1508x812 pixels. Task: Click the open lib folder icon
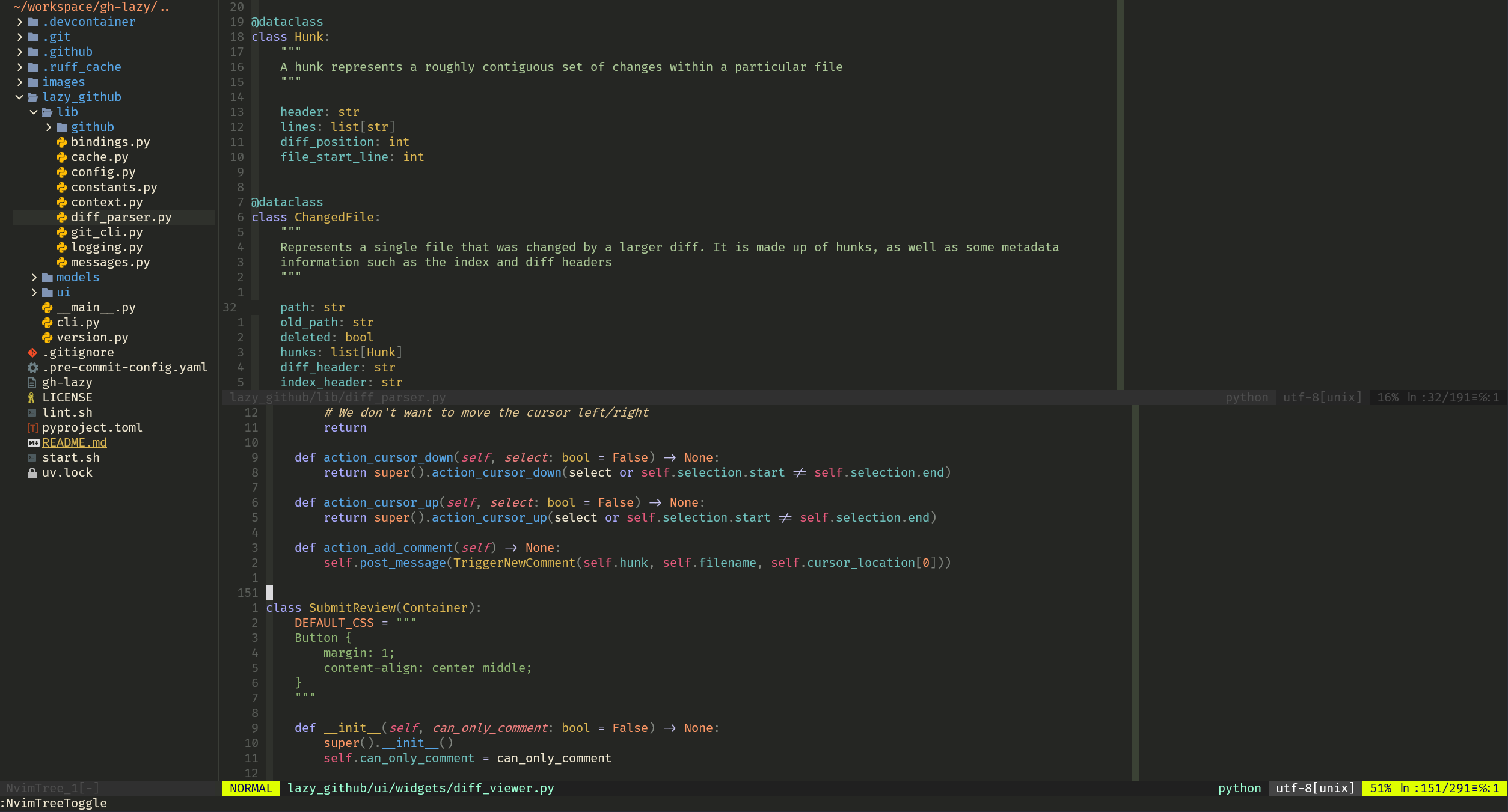click(48, 112)
